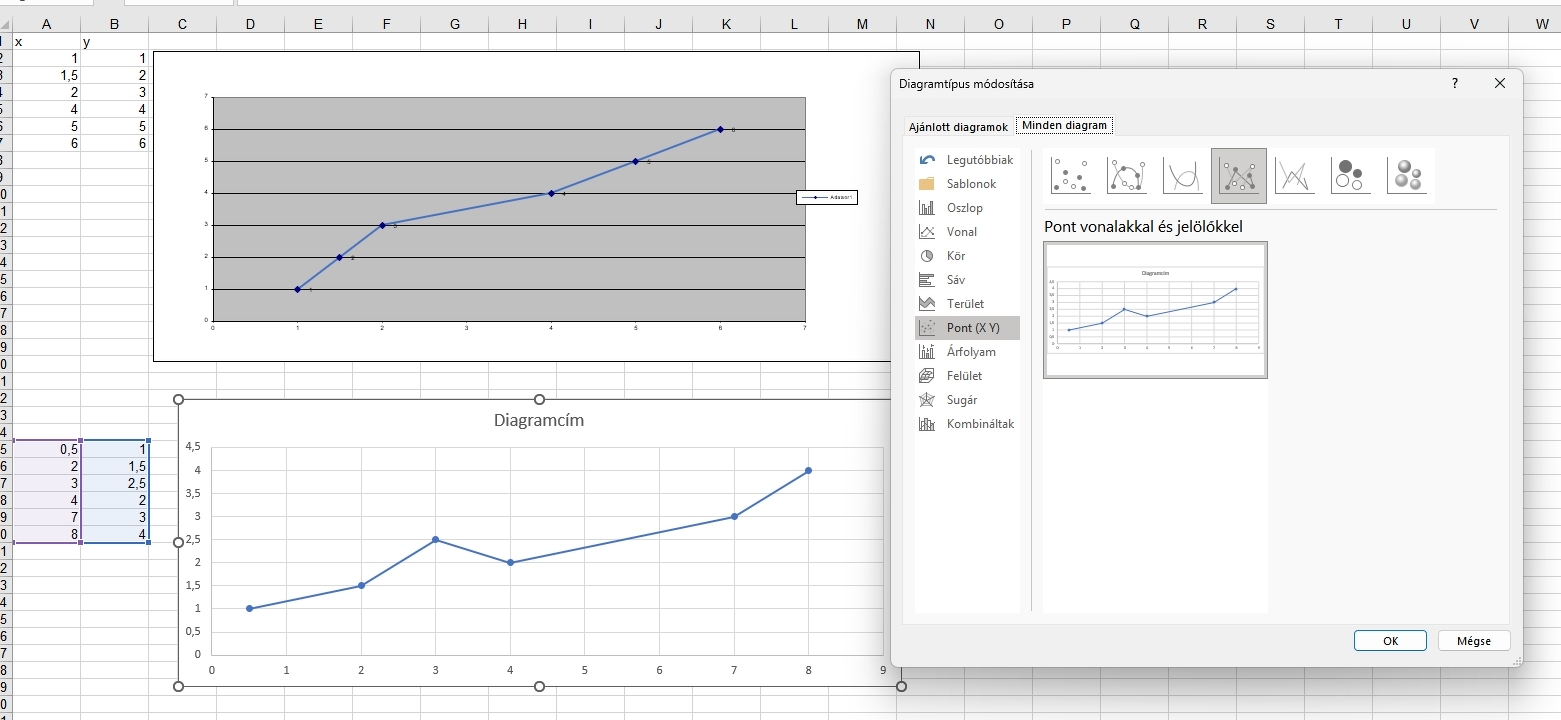
Task: Select the basic Scatter (markers only) subtype icon
Action: 1071,176
